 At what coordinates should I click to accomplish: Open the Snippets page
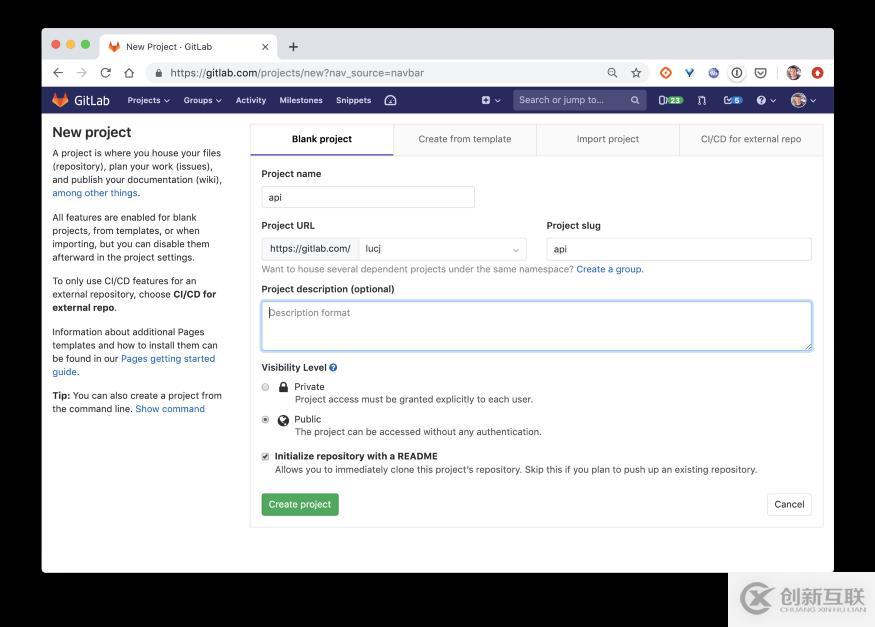[x=353, y=100]
